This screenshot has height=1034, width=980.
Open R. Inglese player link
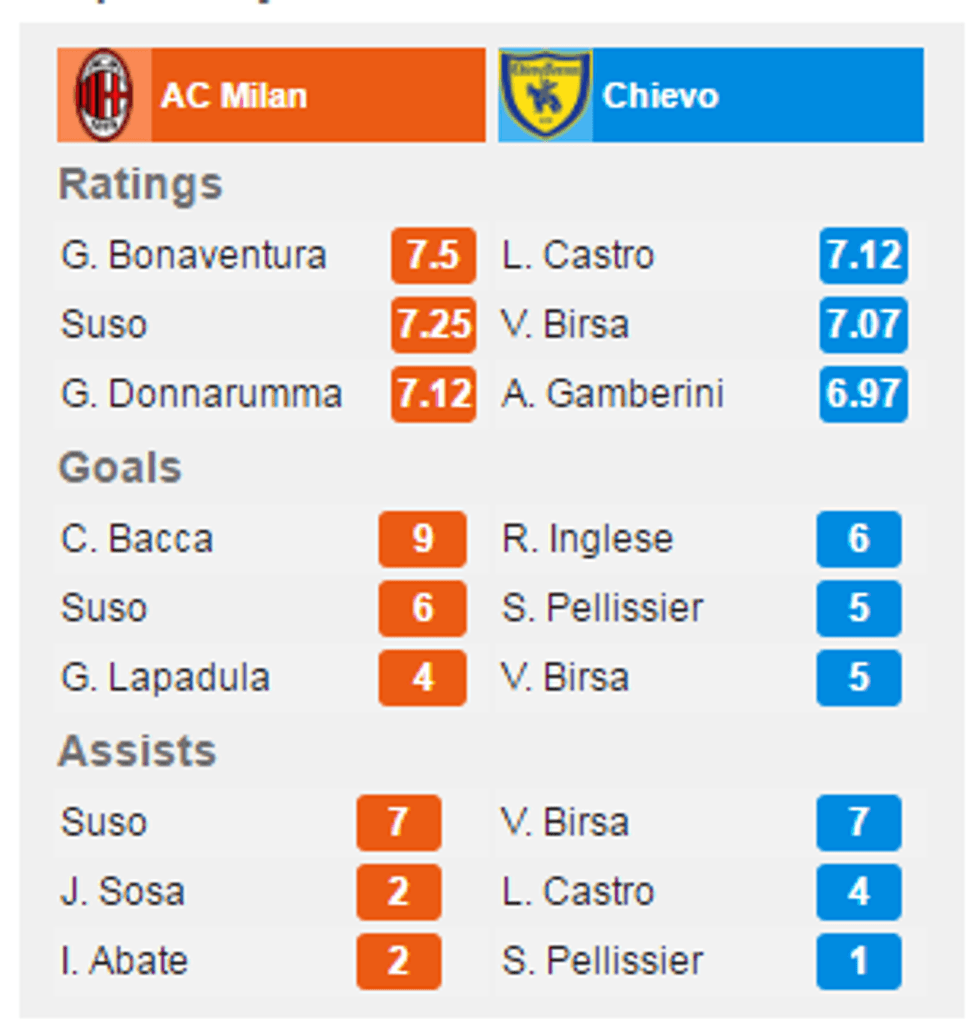[587, 540]
